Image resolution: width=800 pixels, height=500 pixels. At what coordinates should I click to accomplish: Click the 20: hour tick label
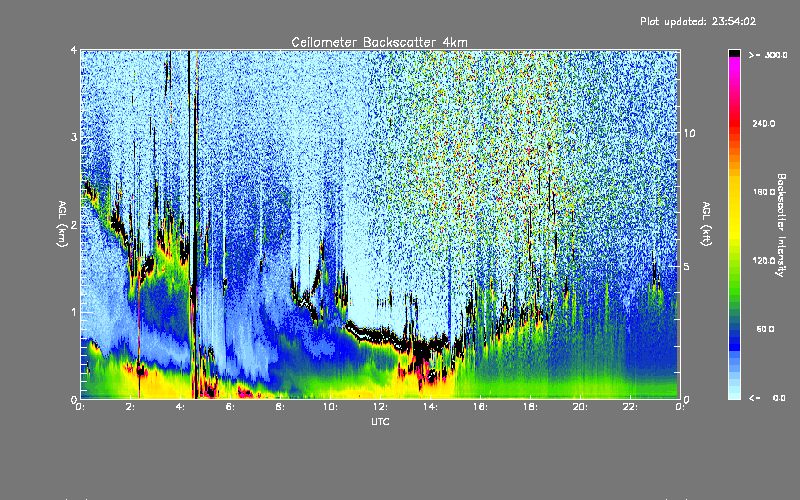tap(581, 407)
